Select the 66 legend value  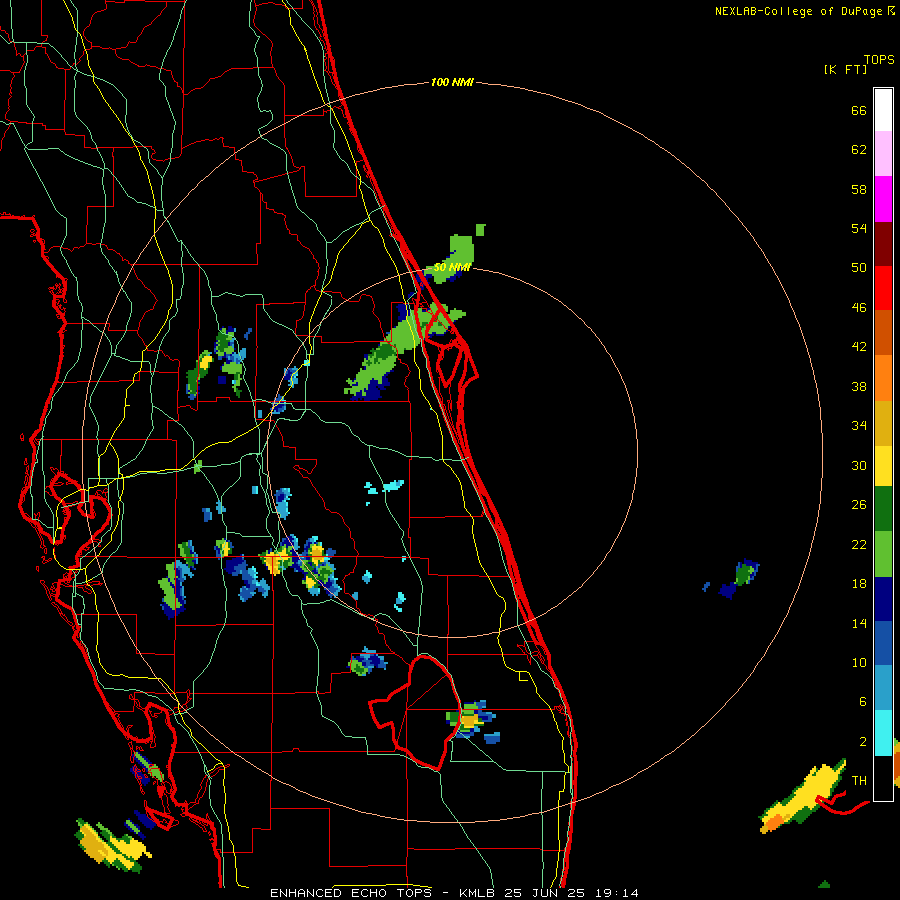pyautogui.click(x=859, y=110)
